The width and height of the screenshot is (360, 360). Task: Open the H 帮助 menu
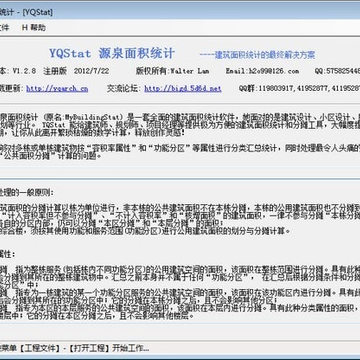[x=34, y=28]
